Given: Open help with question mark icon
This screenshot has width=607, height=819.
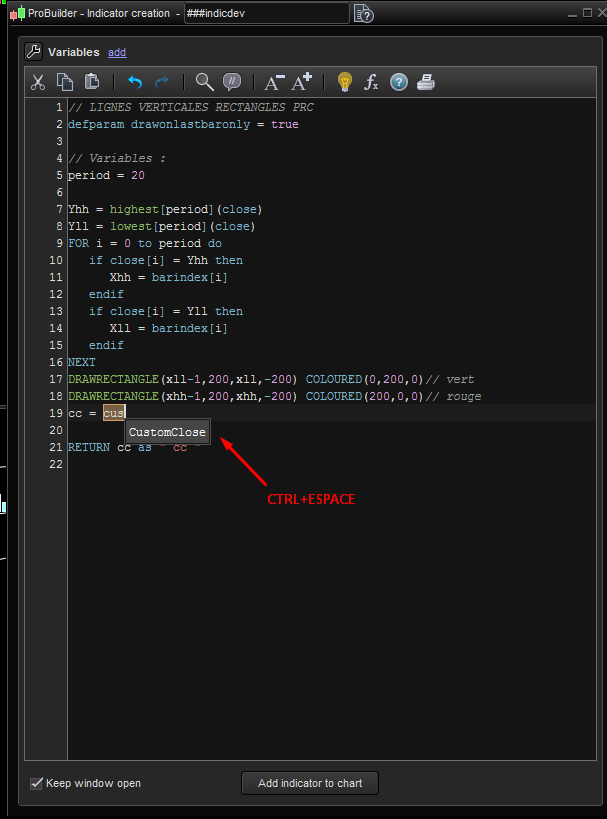Looking at the screenshot, I should pos(399,82).
